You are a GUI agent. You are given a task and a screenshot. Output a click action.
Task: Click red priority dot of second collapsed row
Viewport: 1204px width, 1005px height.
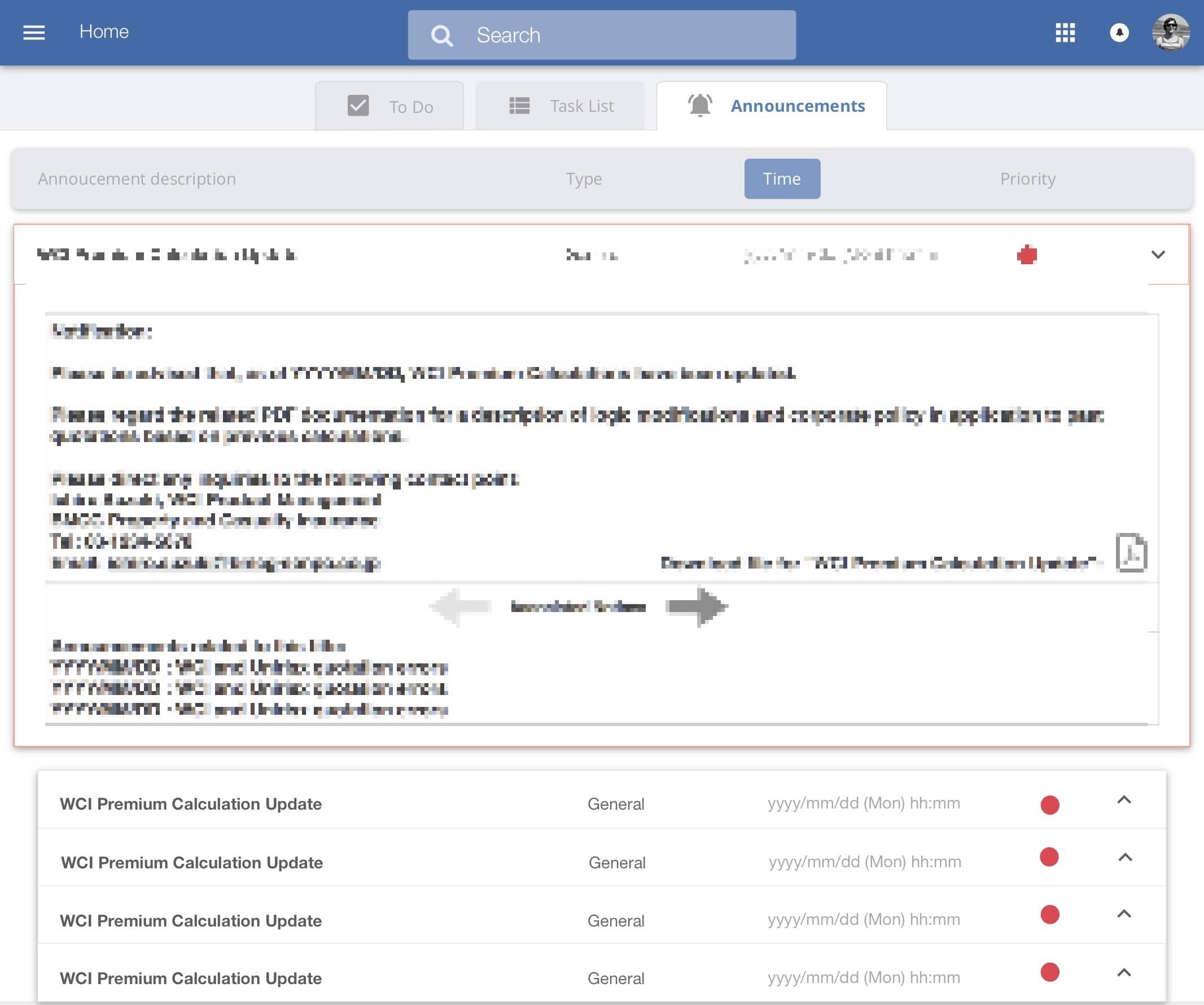(1049, 857)
